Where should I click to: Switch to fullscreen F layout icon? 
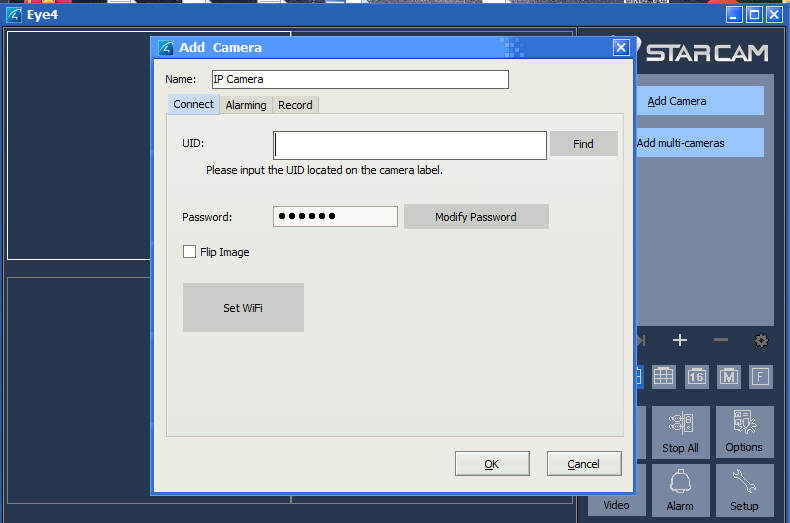[x=760, y=376]
